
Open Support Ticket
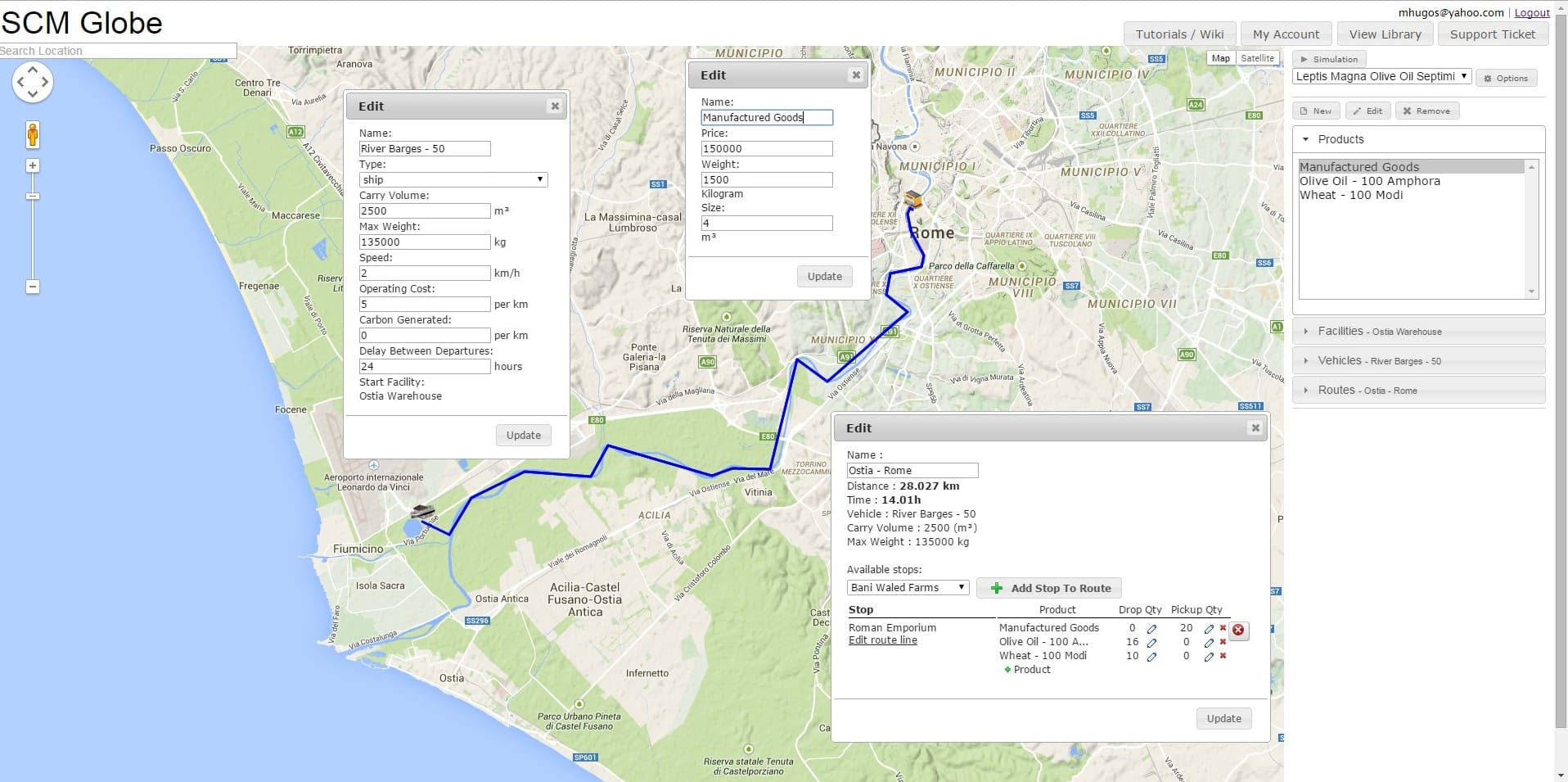[1493, 34]
